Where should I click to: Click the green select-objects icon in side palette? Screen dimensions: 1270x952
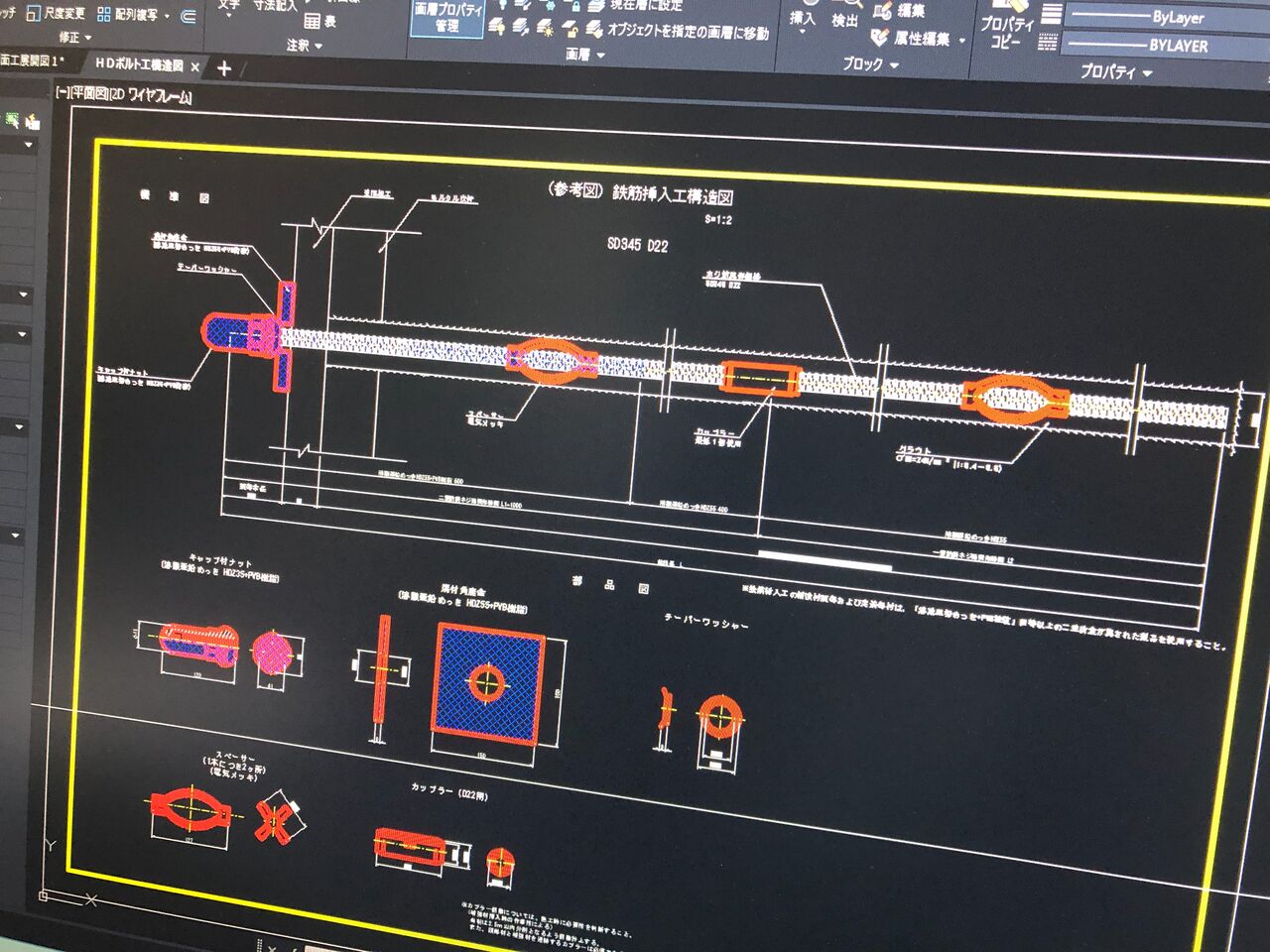[12, 120]
